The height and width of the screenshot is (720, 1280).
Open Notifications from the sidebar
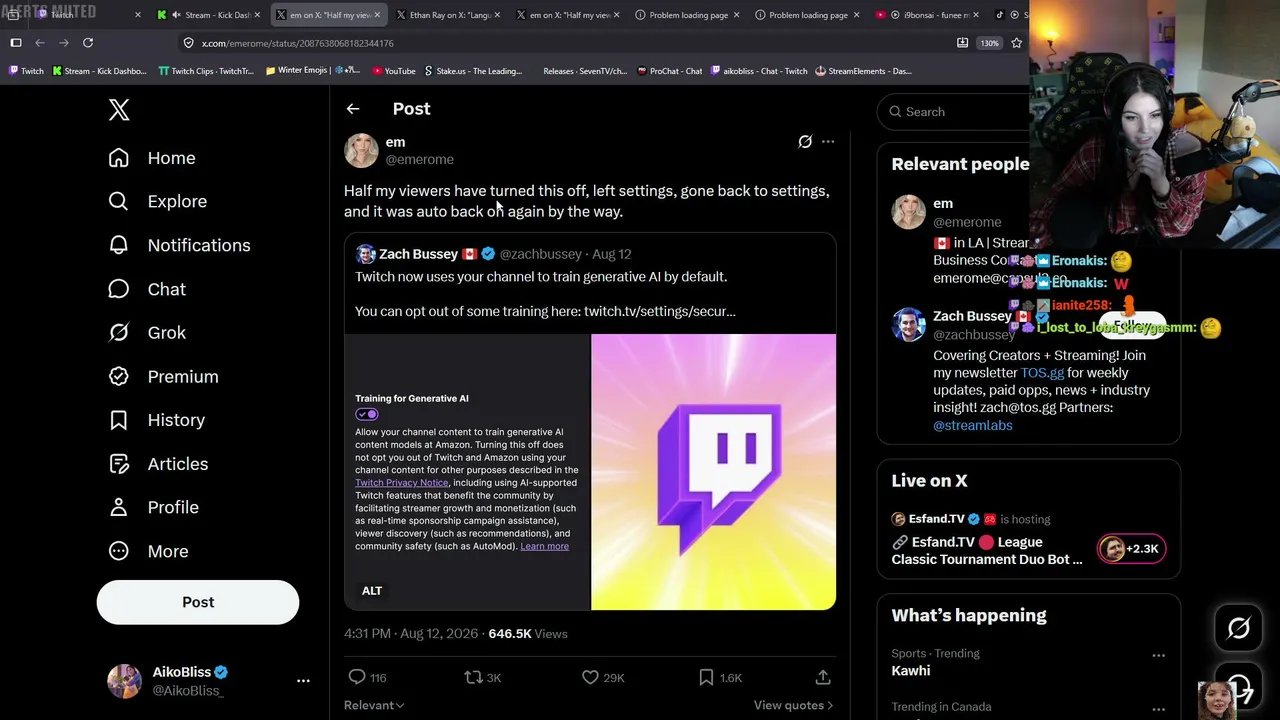179,245
